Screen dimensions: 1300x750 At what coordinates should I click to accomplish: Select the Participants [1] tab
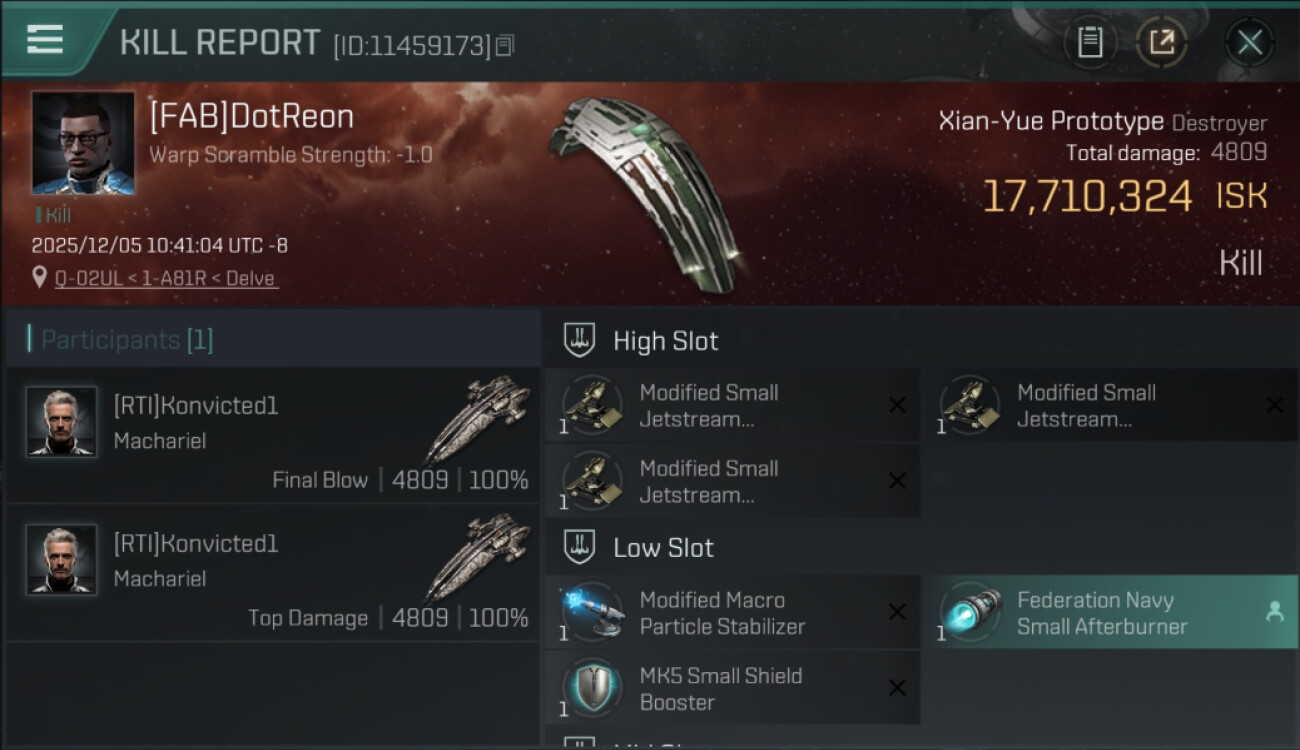127,340
